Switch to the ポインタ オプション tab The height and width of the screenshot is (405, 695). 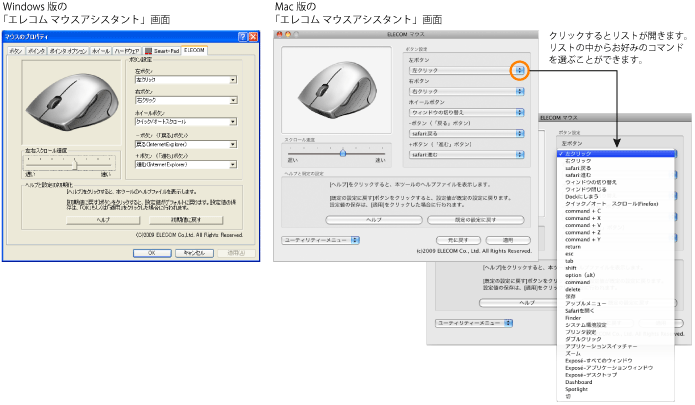click(x=68, y=51)
